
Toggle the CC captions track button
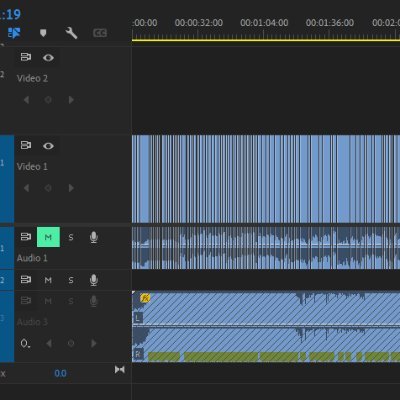coord(100,33)
